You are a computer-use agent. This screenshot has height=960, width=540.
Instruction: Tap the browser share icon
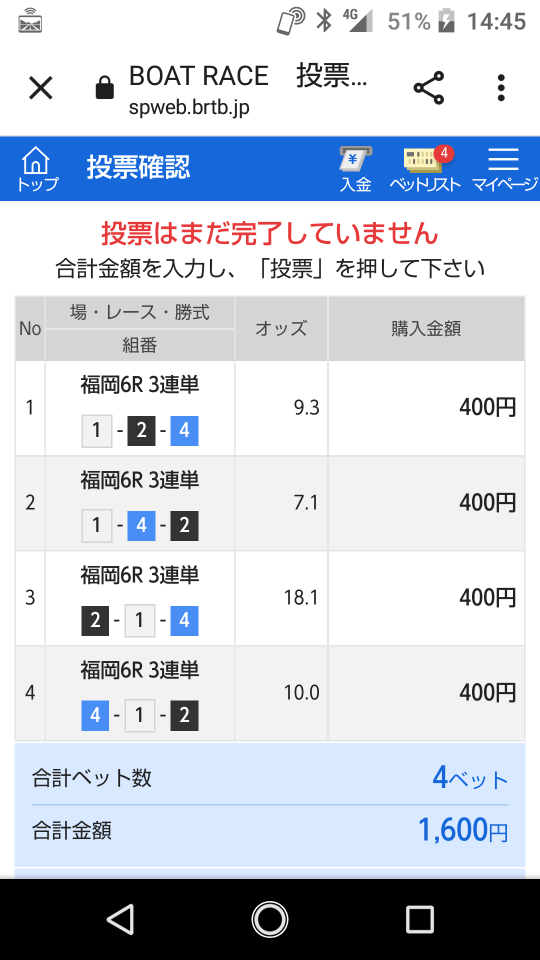(x=429, y=88)
